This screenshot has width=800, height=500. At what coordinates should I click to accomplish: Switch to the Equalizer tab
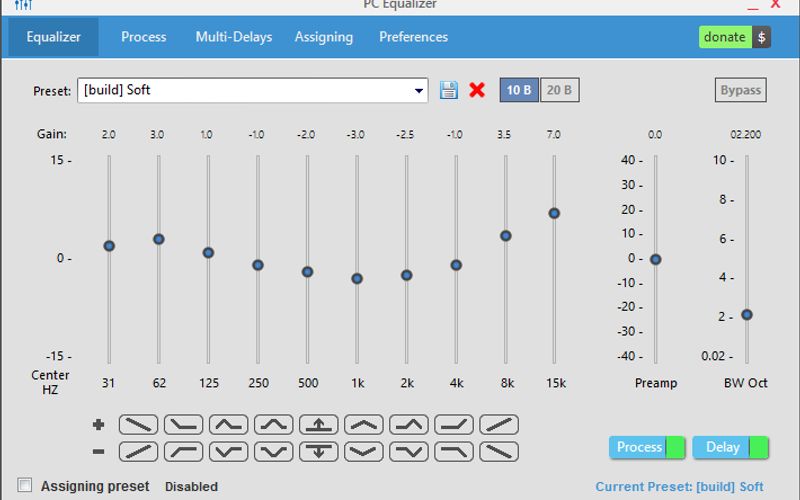[x=54, y=37]
